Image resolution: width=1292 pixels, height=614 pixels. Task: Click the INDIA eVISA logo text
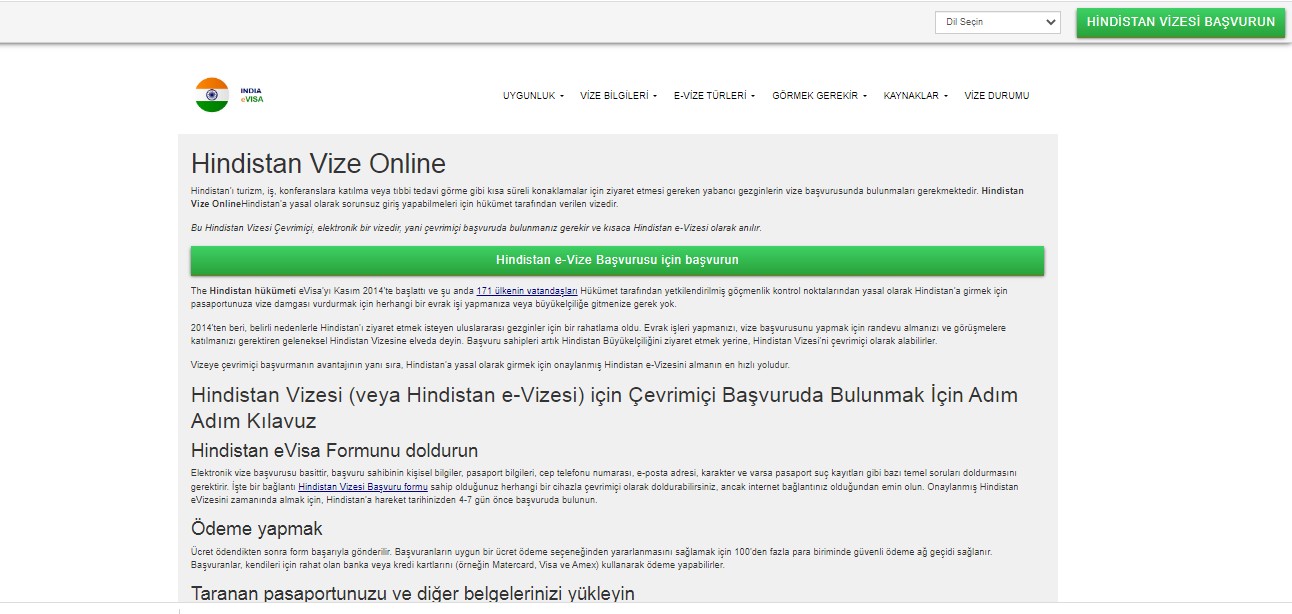251,96
